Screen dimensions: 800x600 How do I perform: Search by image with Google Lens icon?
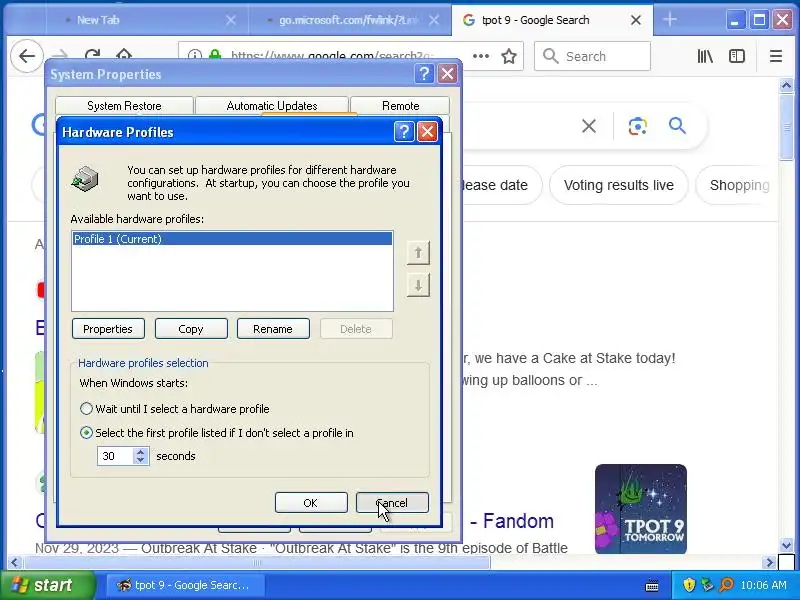(637, 126)
